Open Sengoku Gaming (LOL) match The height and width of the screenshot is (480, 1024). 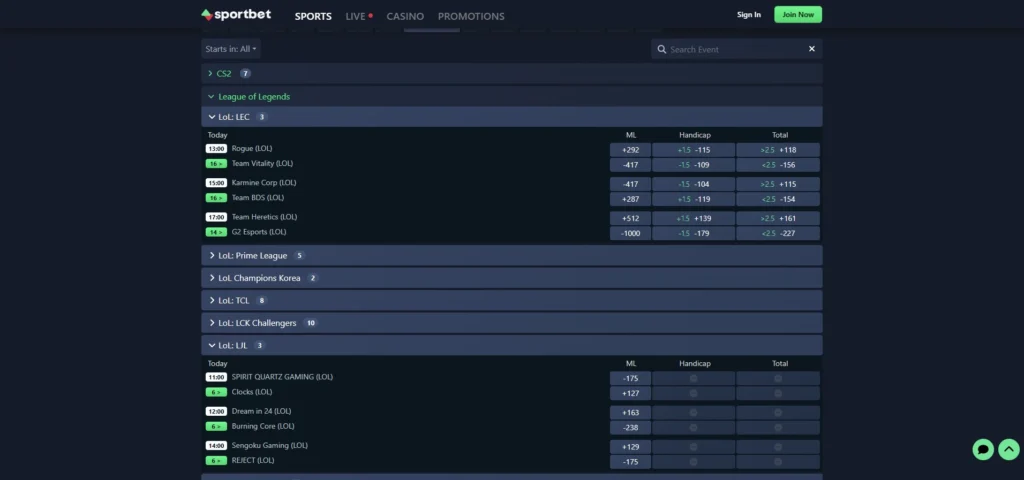click(270, 445)
